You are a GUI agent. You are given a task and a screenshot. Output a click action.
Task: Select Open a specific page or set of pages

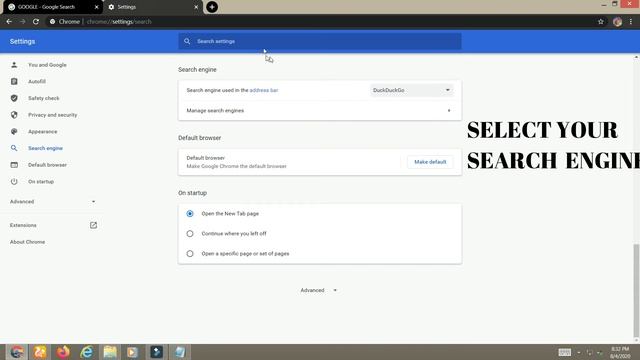tap(190, 253)
